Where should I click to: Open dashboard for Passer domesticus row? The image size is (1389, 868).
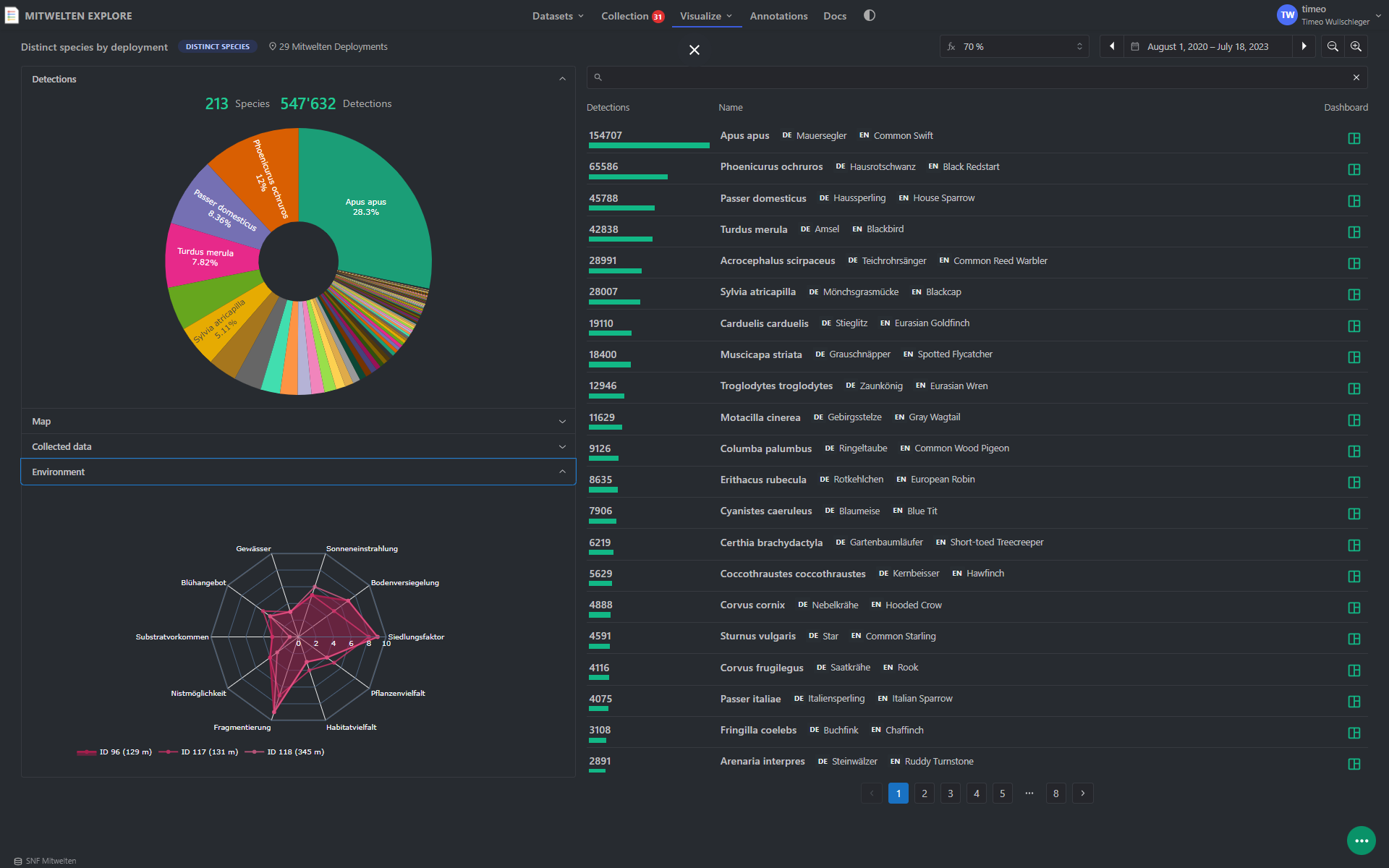click(1354, 201)
